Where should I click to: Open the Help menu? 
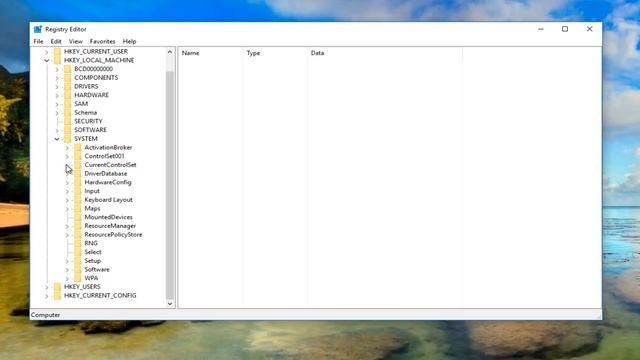click(x=129, y=41)
